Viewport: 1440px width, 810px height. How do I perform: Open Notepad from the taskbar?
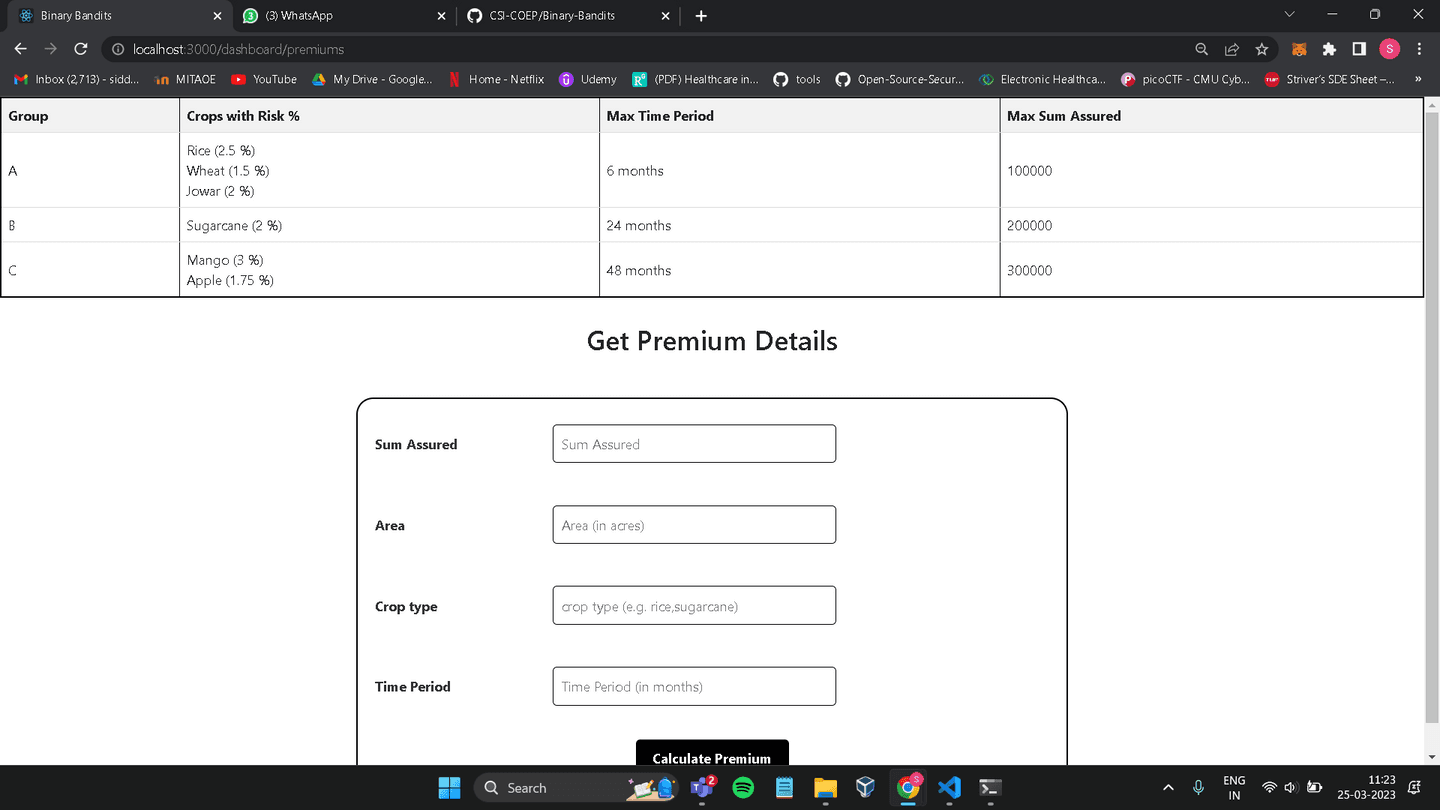click(784, 788)
